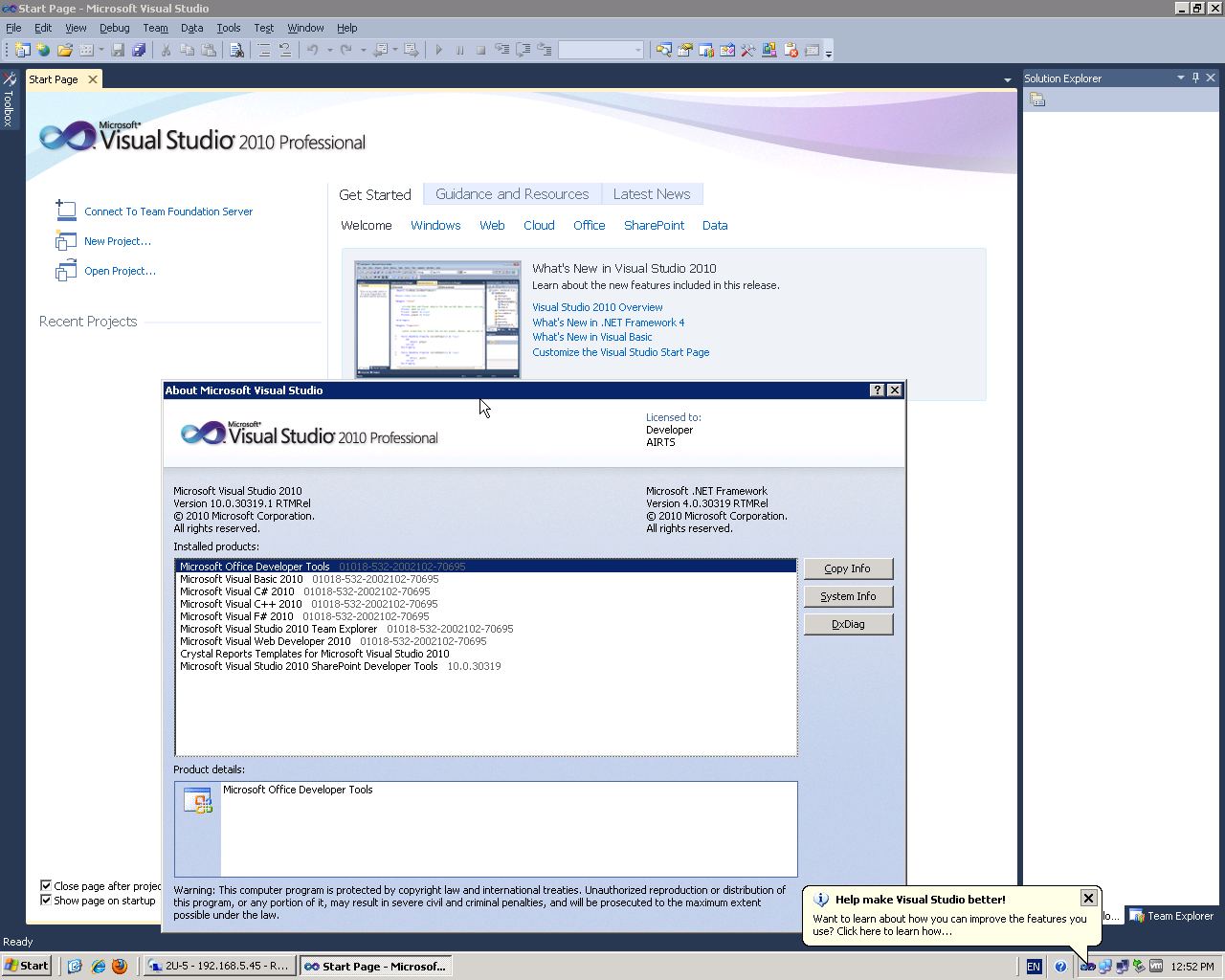The image size is (1225, 980).
Task: Open the Solution Configurations combo box
Action: coord(601,50)
